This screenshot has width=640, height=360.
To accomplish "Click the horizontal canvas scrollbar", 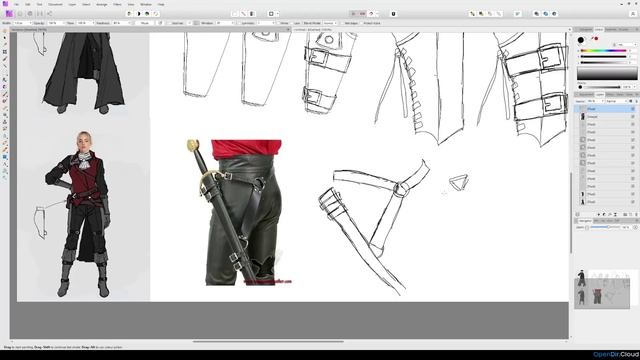I will 268,342.
